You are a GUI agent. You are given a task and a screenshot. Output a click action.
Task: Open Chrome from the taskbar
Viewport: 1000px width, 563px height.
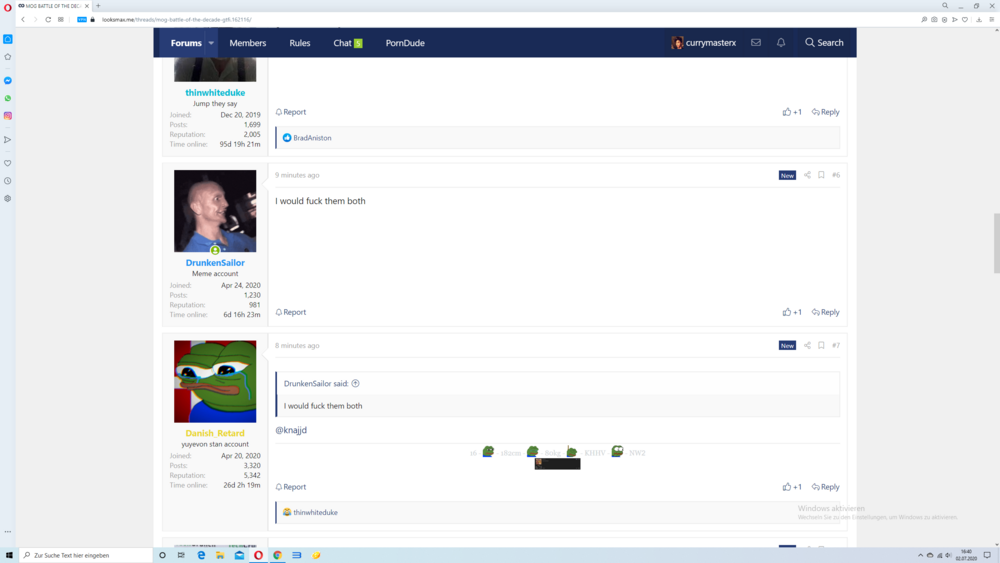pyautogui.click(x=277, y=555)
